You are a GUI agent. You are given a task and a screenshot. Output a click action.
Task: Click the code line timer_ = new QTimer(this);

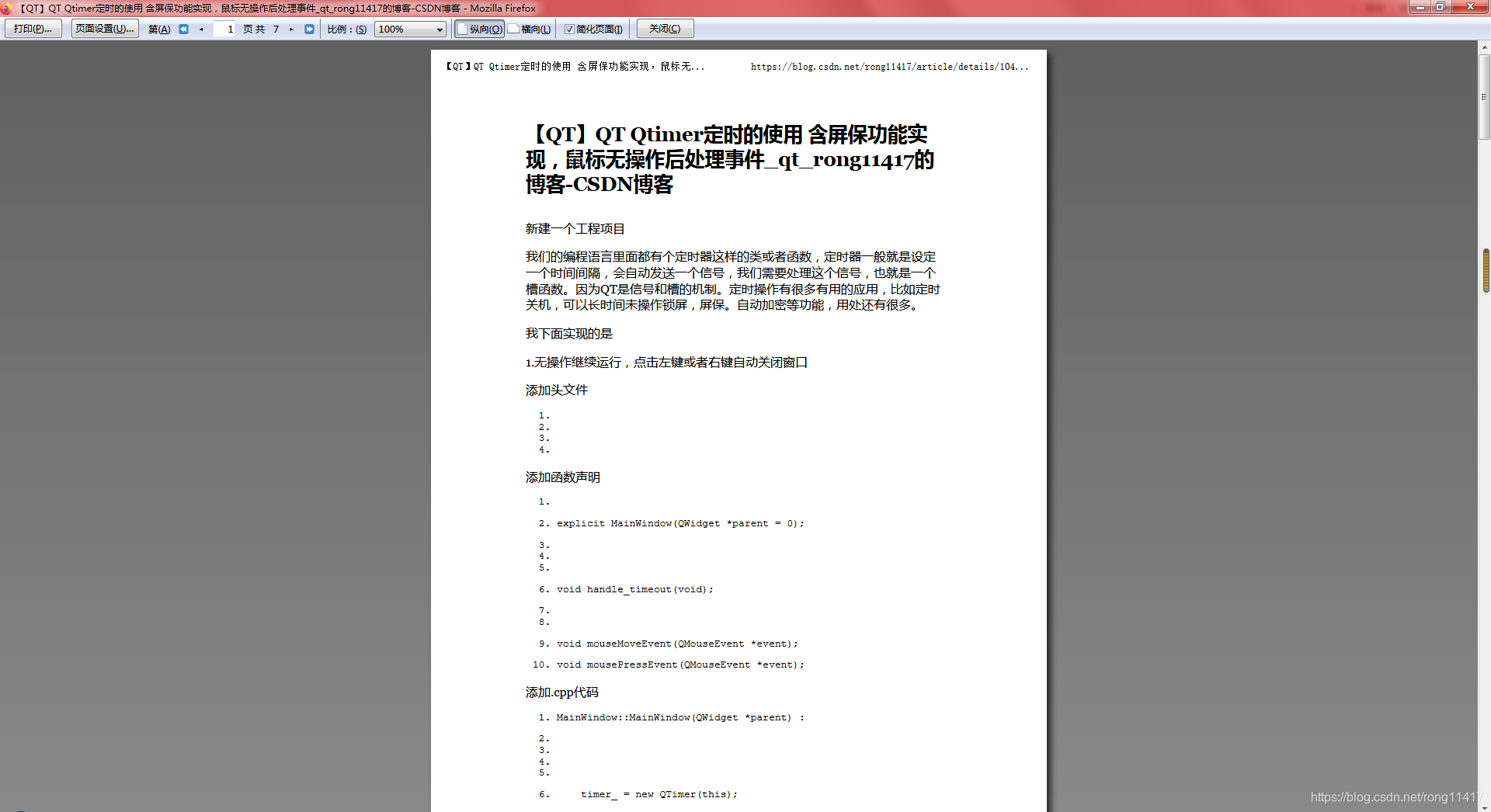[659, 795]
